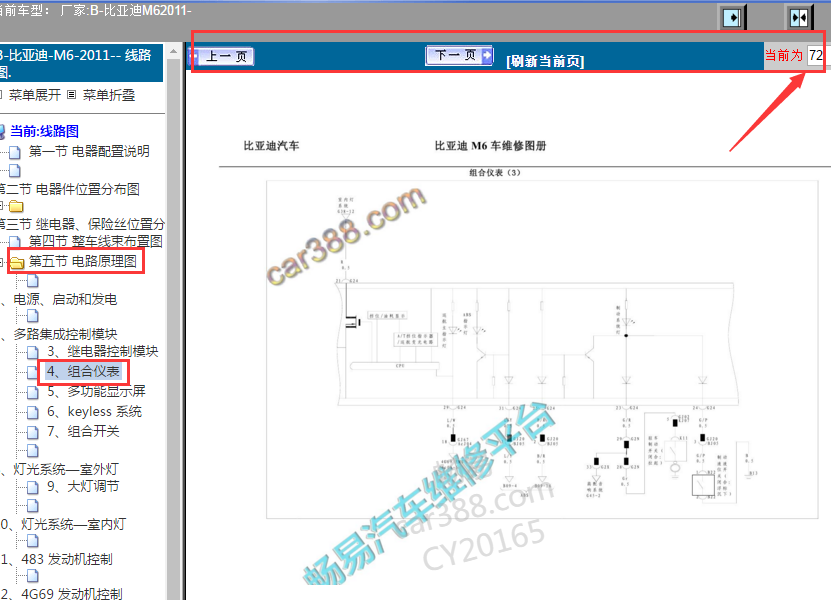Open 电源、启动和发电 entry
831x600 pixels.
[x=65, y=299]
